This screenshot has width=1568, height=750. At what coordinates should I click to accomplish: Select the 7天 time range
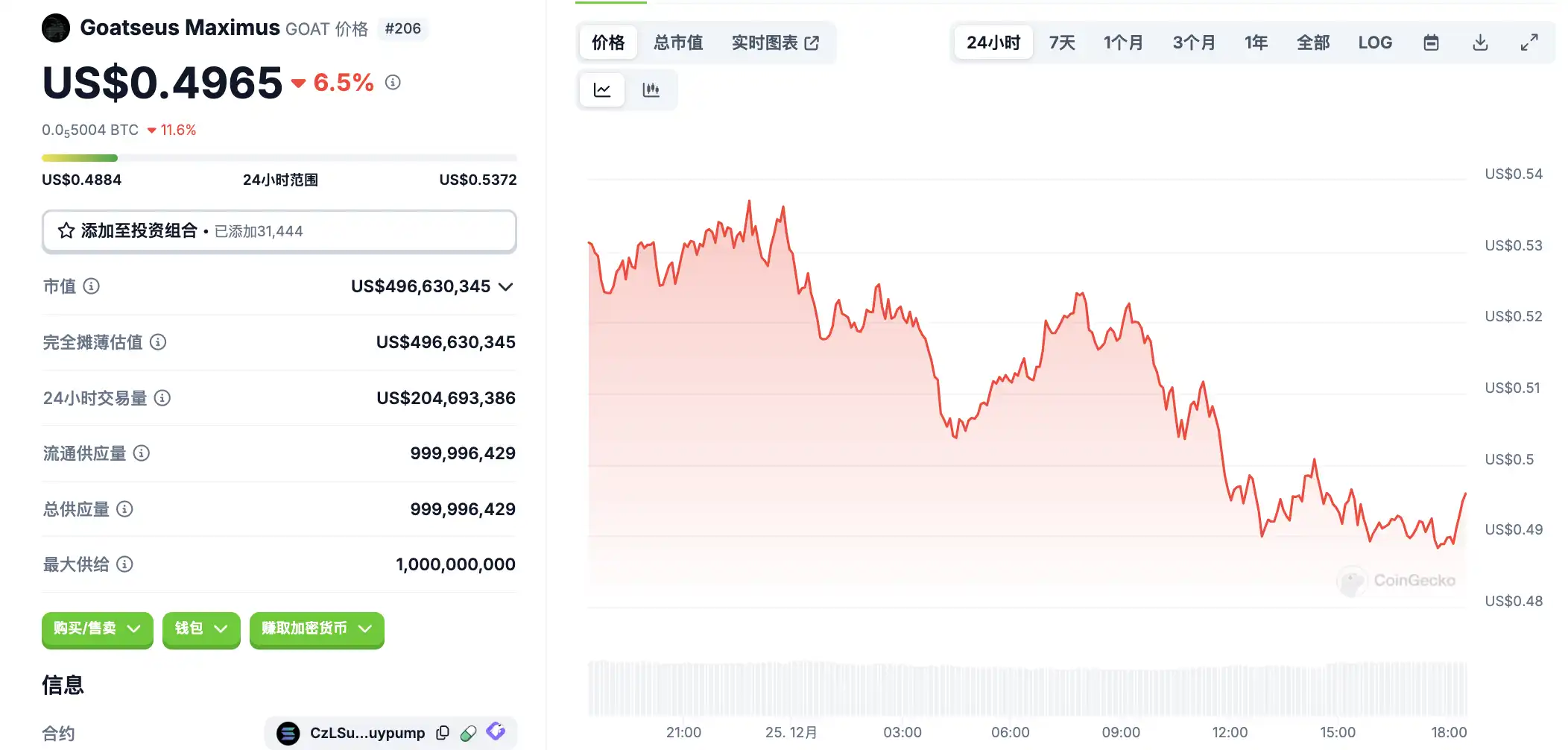click(x=1062, y=42)
